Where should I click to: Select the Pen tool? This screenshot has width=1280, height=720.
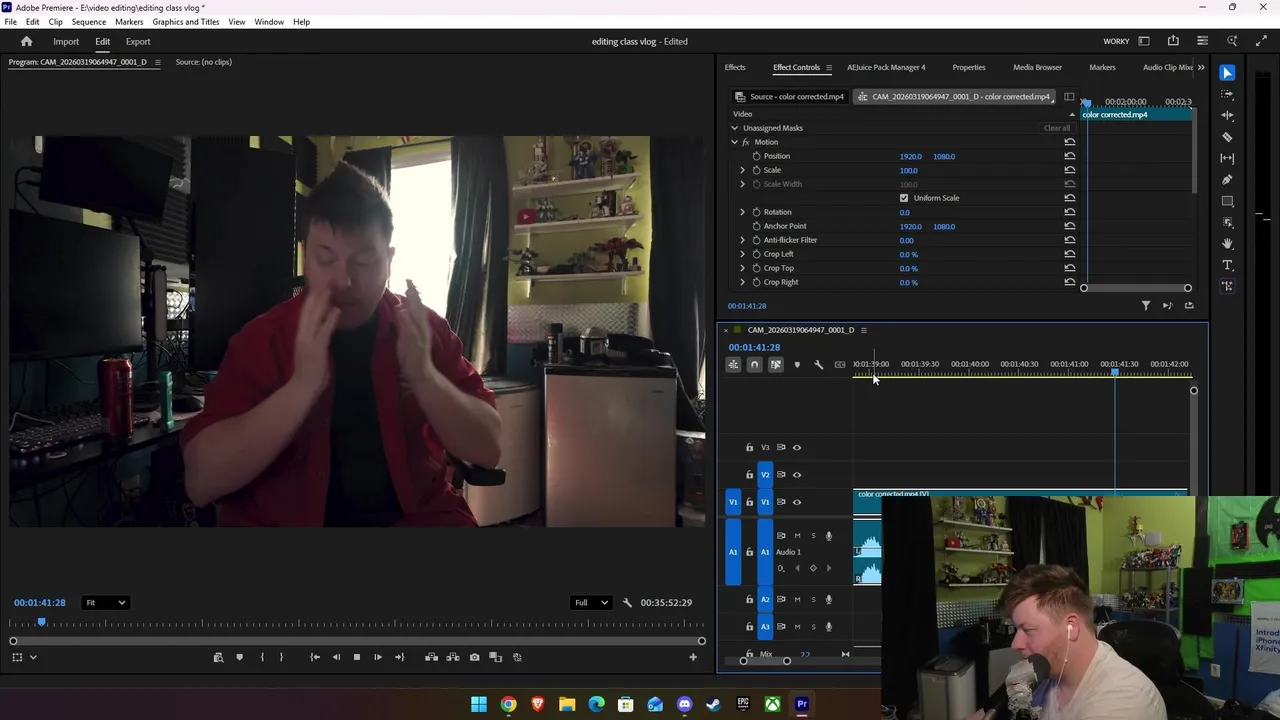(1227, 180)
